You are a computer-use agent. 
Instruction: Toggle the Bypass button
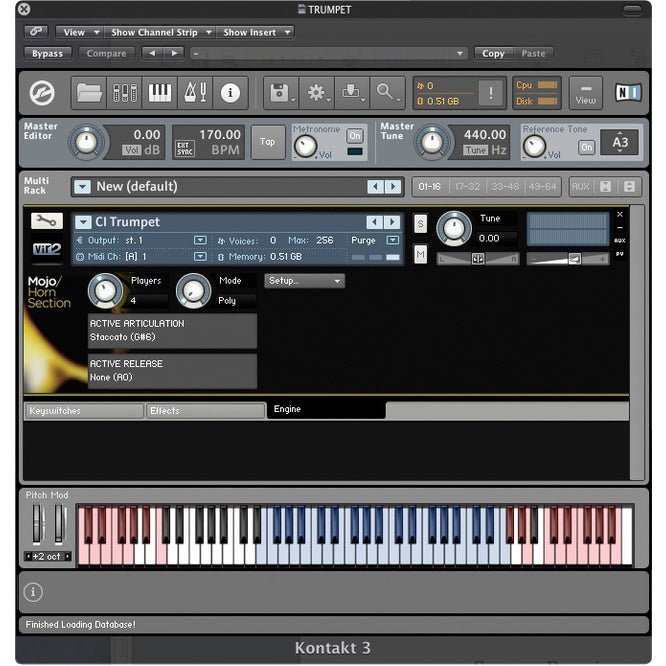(x=48, y=54)
